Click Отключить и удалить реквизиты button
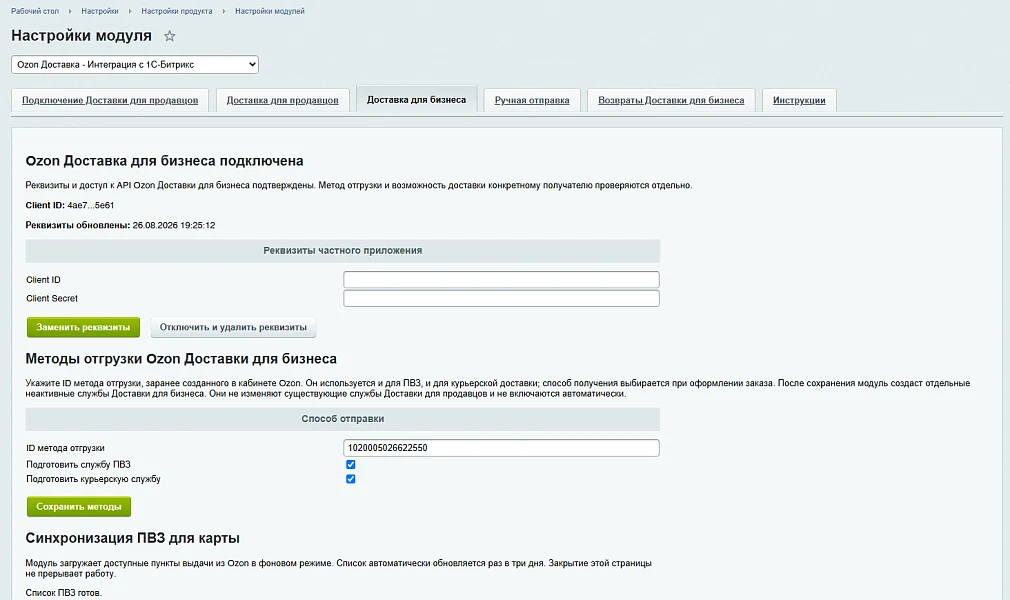The height and width of the screenshot is (600, 1010). click(233, 327)
